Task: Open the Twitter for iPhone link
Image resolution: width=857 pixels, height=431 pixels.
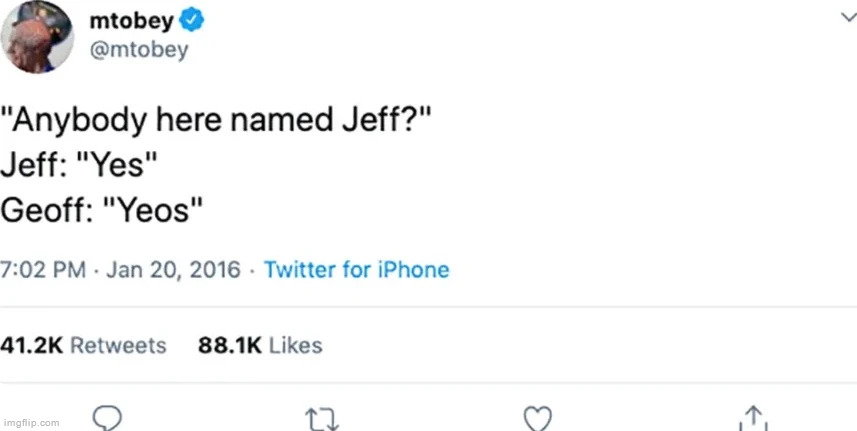Action: coord(356,270)
